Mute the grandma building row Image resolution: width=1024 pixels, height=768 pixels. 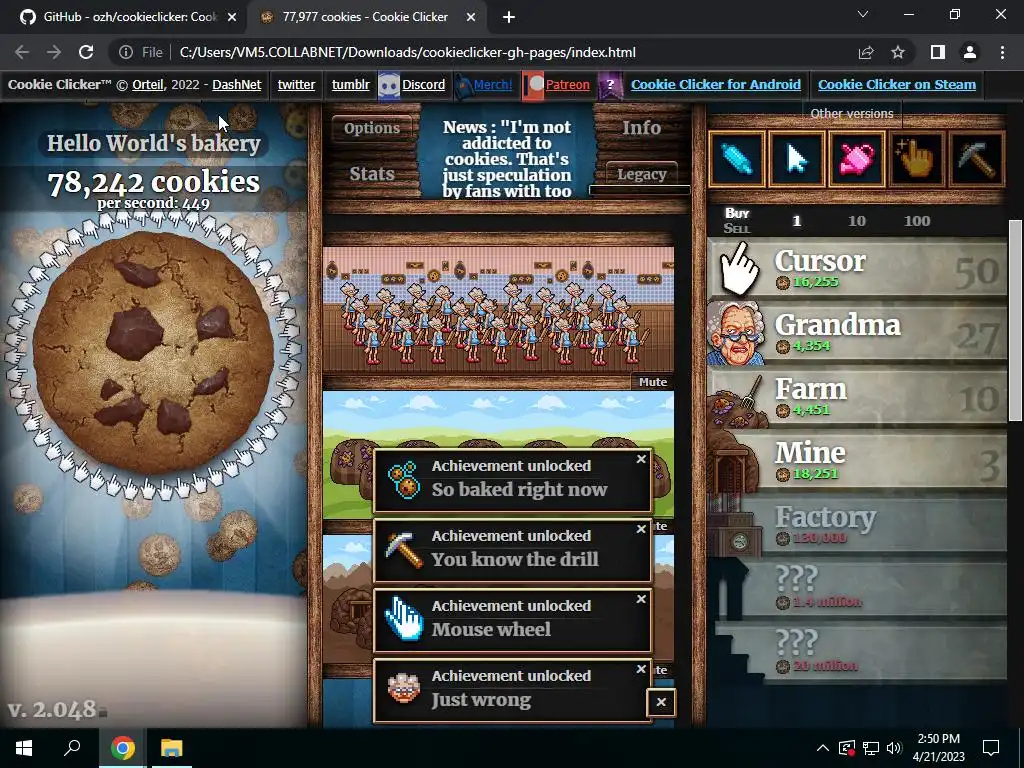pos(652,382)
